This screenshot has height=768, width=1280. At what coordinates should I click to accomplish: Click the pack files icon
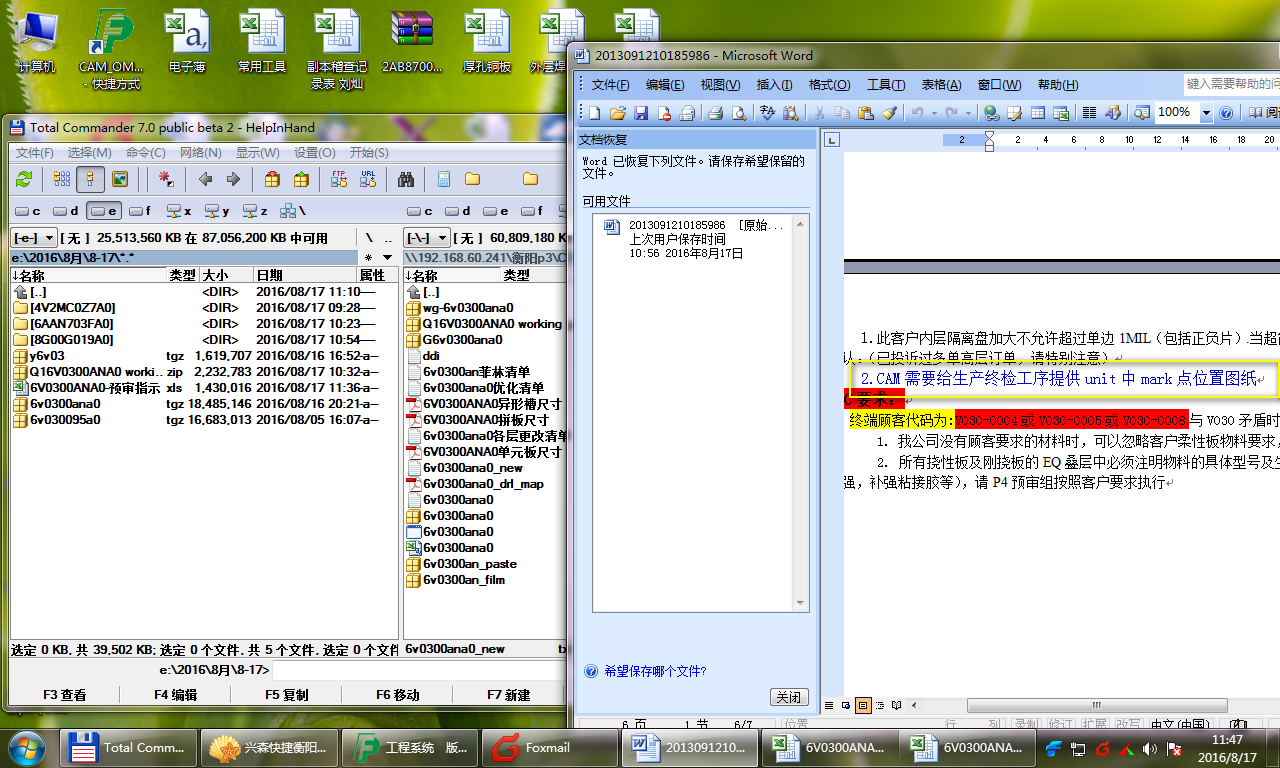coord(272,179)
